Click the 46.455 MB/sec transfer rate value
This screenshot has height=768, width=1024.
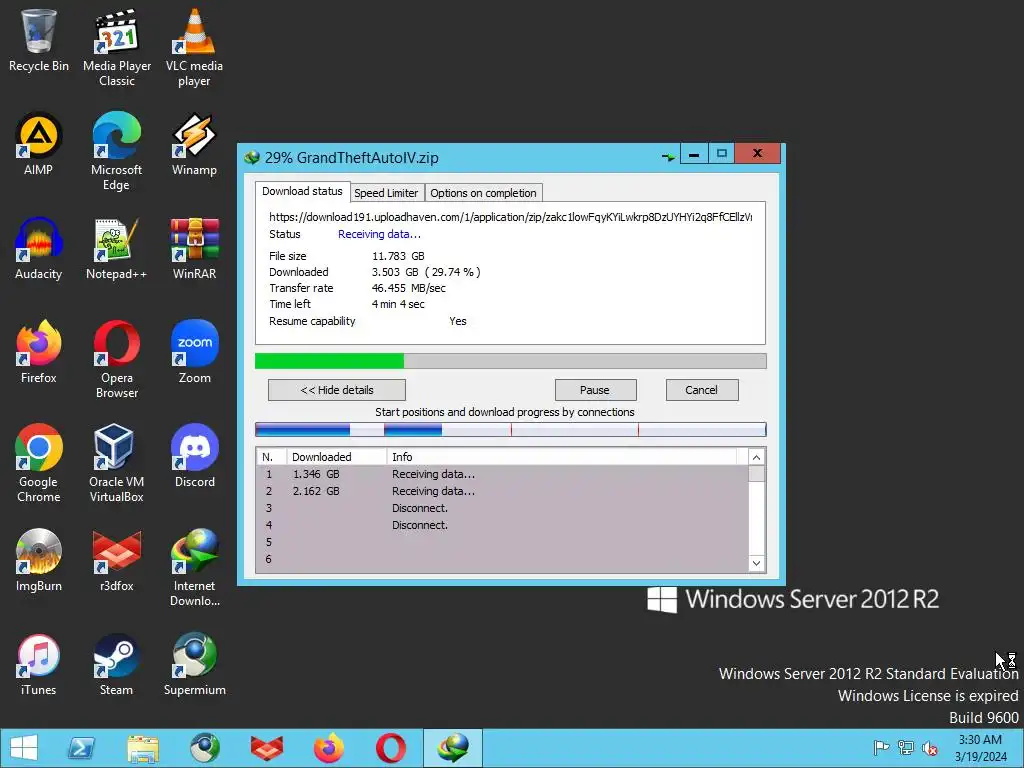tap(409, 288)
